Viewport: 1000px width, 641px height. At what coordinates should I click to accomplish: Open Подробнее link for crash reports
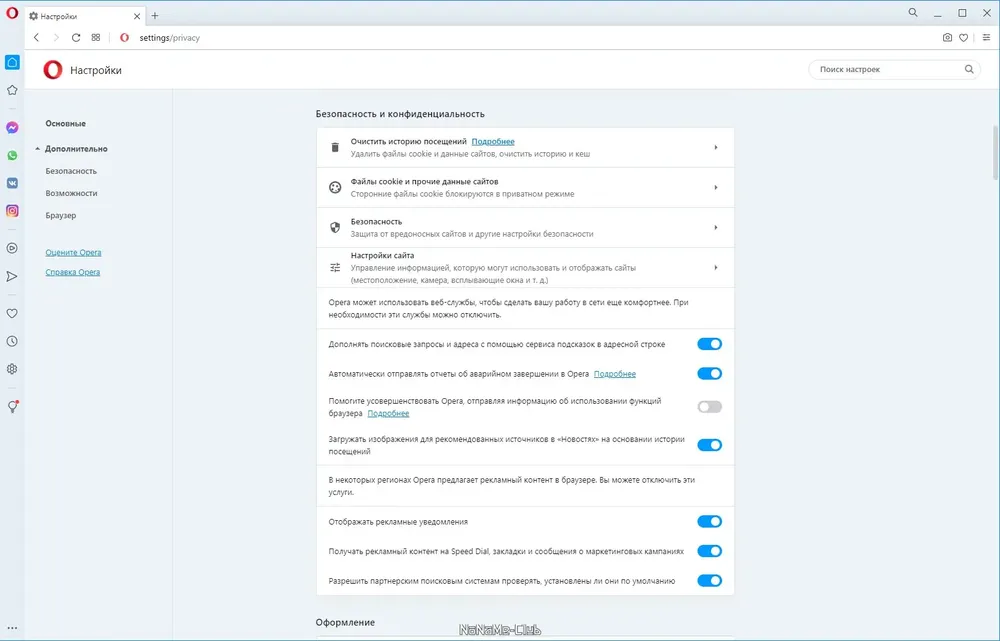pos(615,374)
